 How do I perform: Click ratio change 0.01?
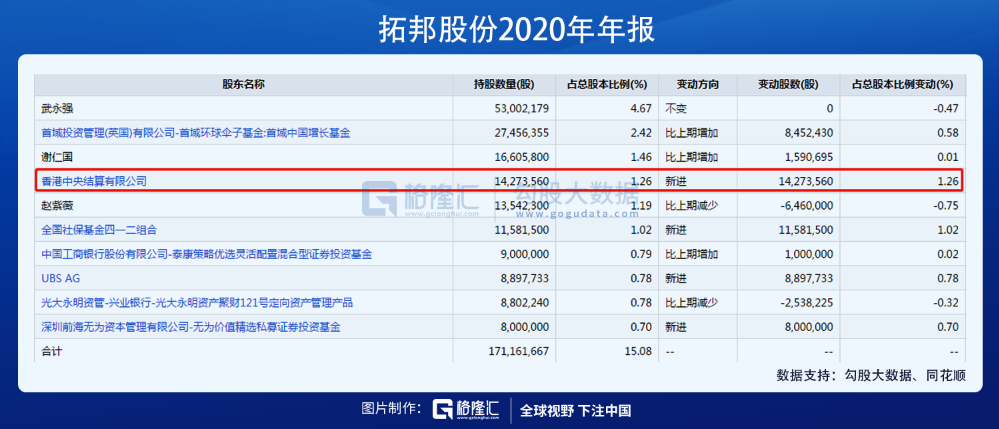tap(948, 157)
